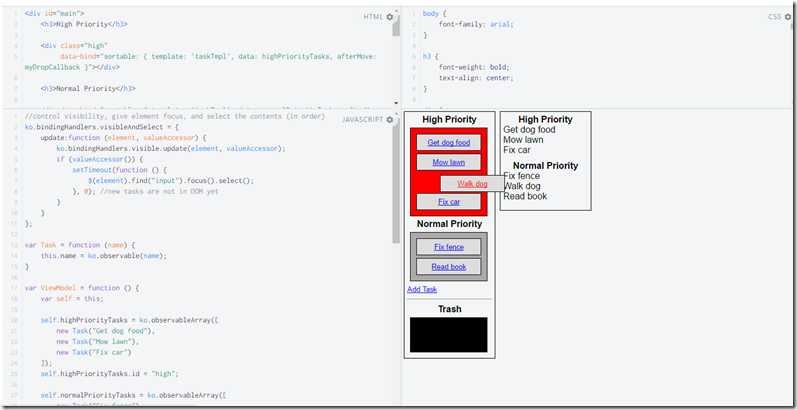Click the 'Fix car' task link

coord(449,202)
